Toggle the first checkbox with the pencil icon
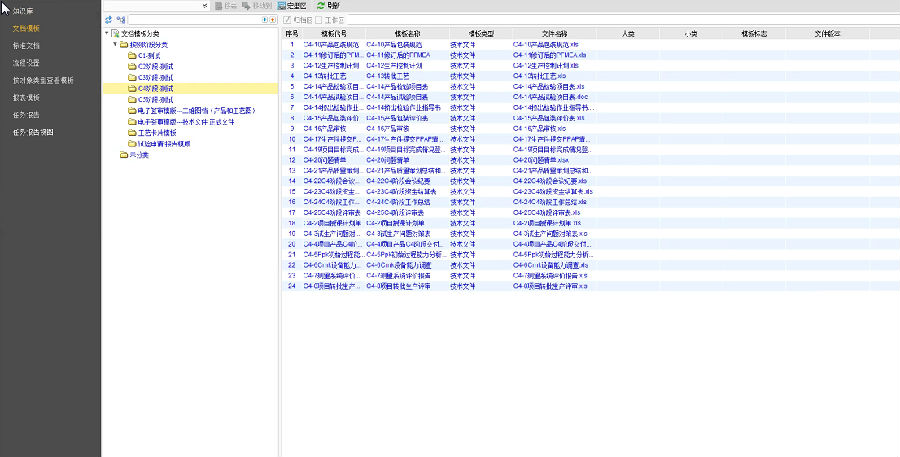 pos(288,19)
